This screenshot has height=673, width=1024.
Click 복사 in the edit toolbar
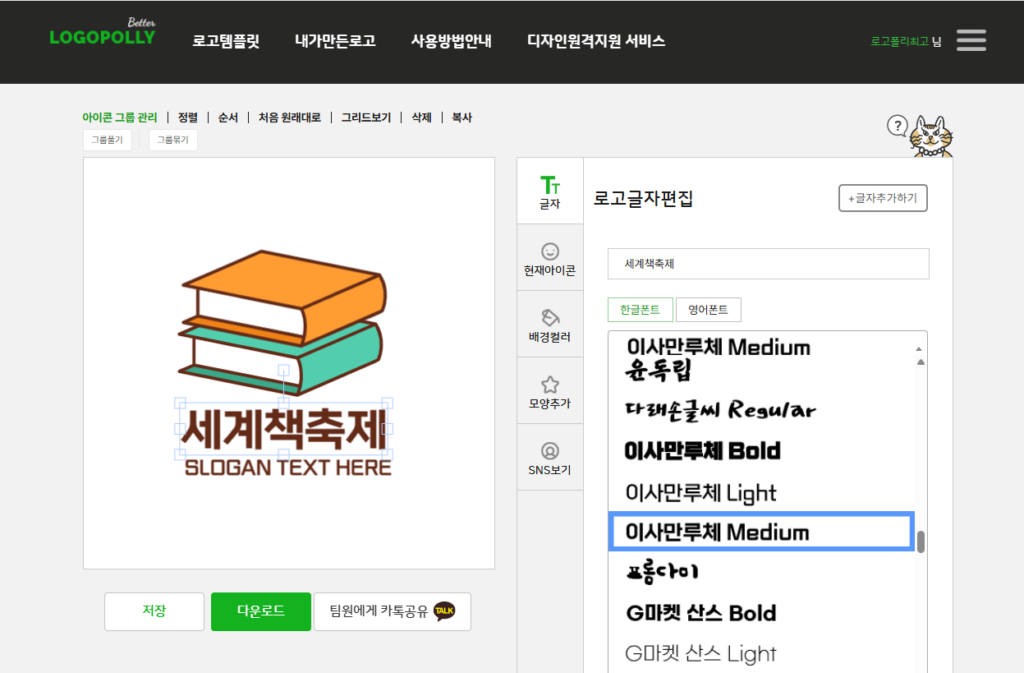coord(462,117)
